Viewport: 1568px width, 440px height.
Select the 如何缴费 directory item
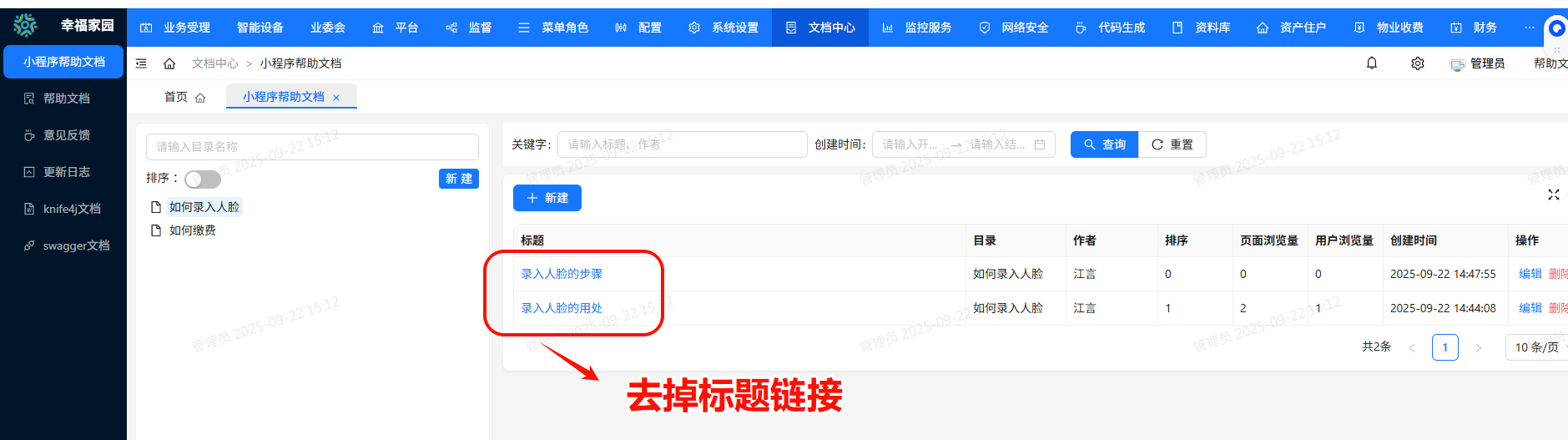pos(192,230)
